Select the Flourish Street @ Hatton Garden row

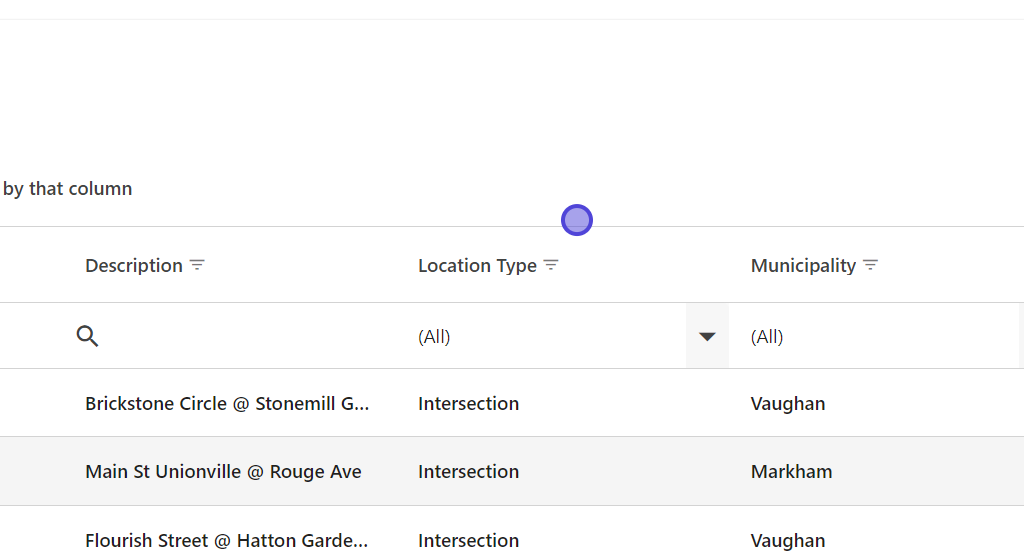227,541
